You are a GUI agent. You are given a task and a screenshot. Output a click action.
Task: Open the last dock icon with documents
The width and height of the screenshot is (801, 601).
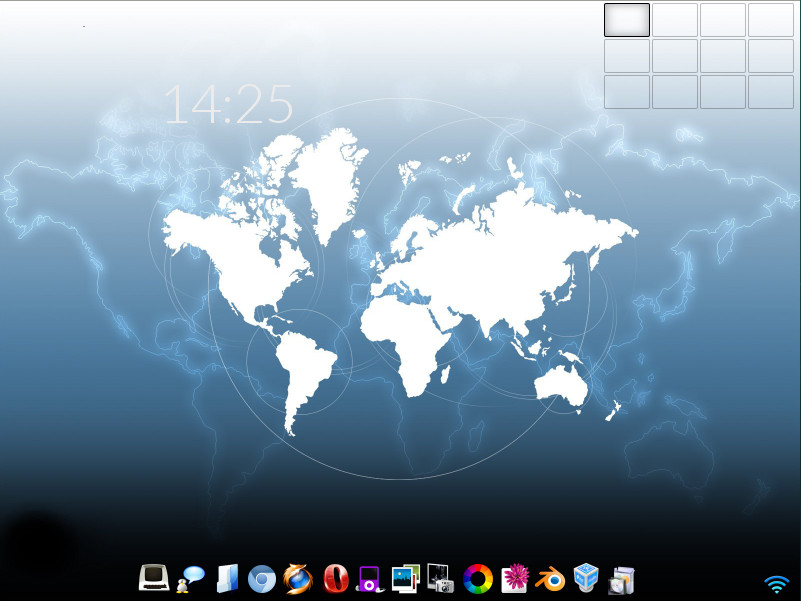pyautogui.click(x=621, y=579)
